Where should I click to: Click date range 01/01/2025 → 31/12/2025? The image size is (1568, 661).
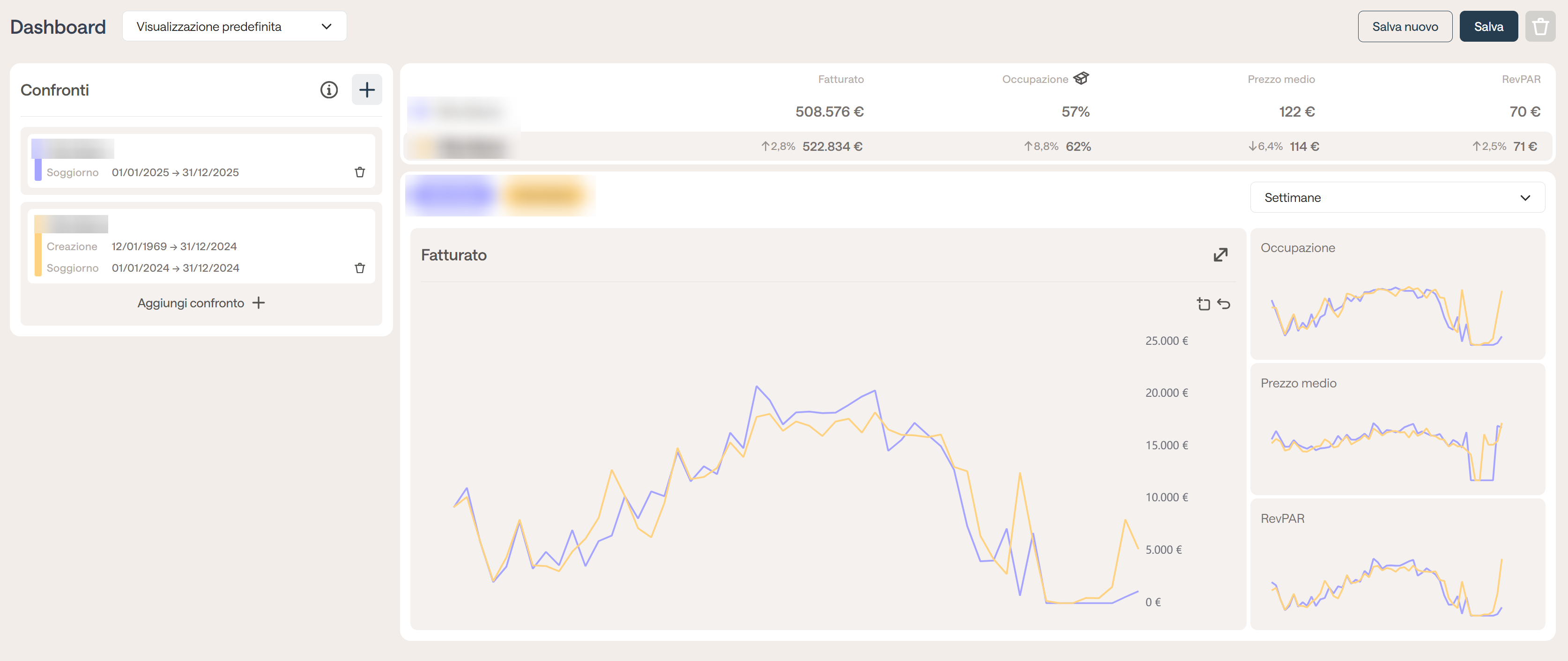175,172
